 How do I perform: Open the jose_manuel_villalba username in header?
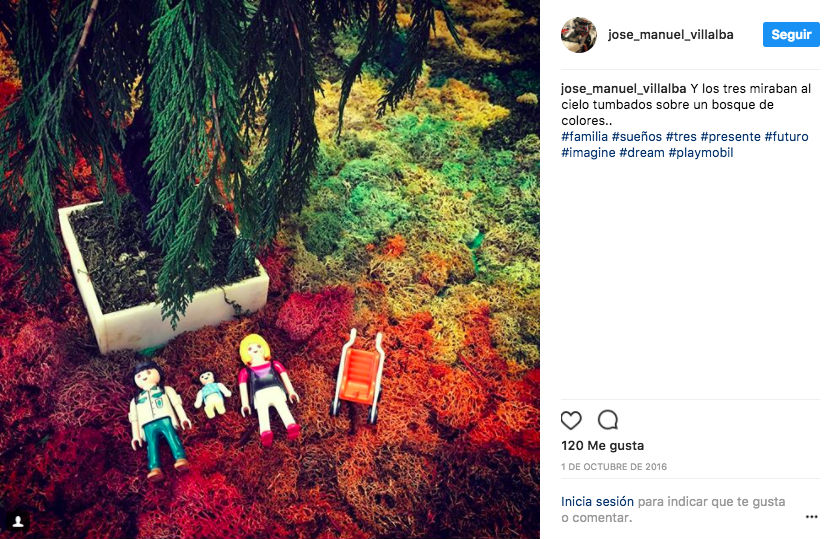tap(671, 35)
